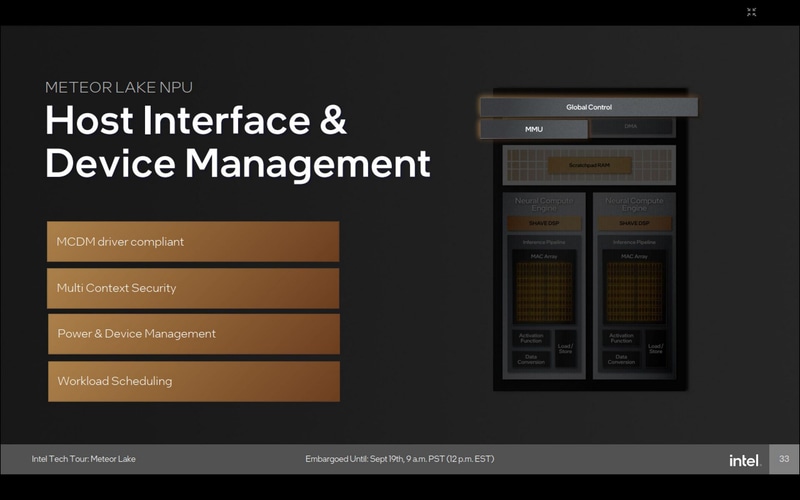Click the Global Control block
This screenshot has width=800, height=500.
(x=589, y=107)
